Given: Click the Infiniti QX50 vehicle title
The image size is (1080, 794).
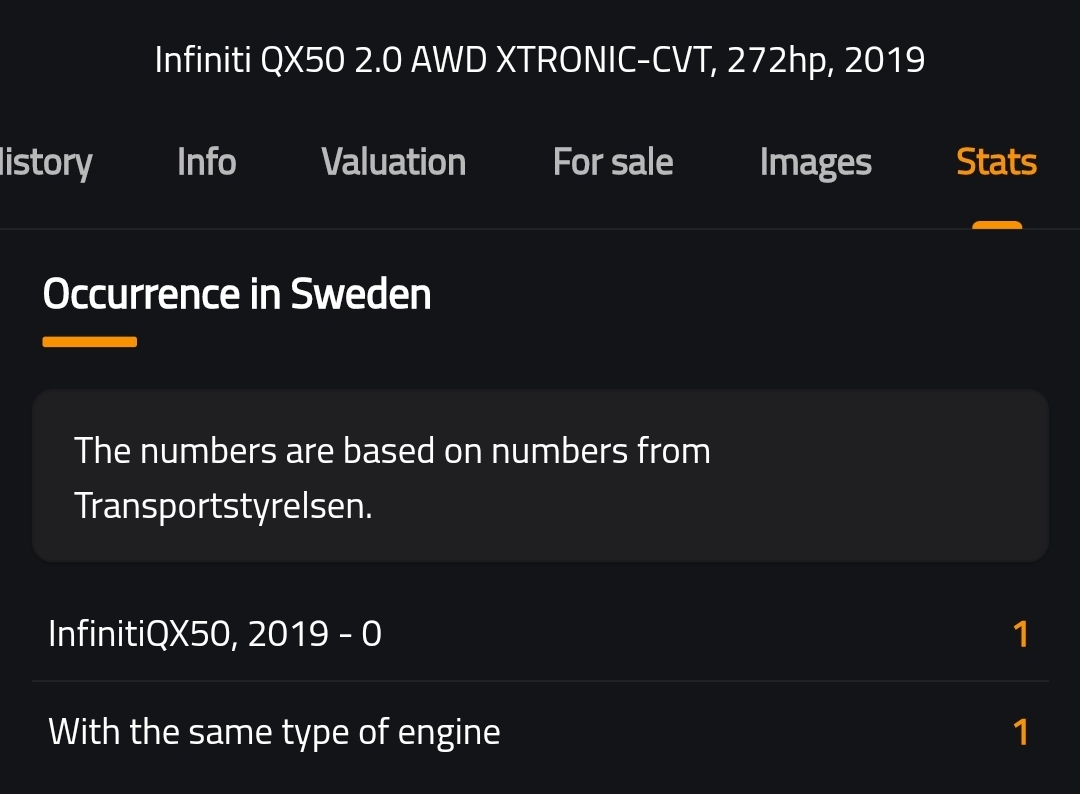Looking at the screenshot, I should (539, 60).
